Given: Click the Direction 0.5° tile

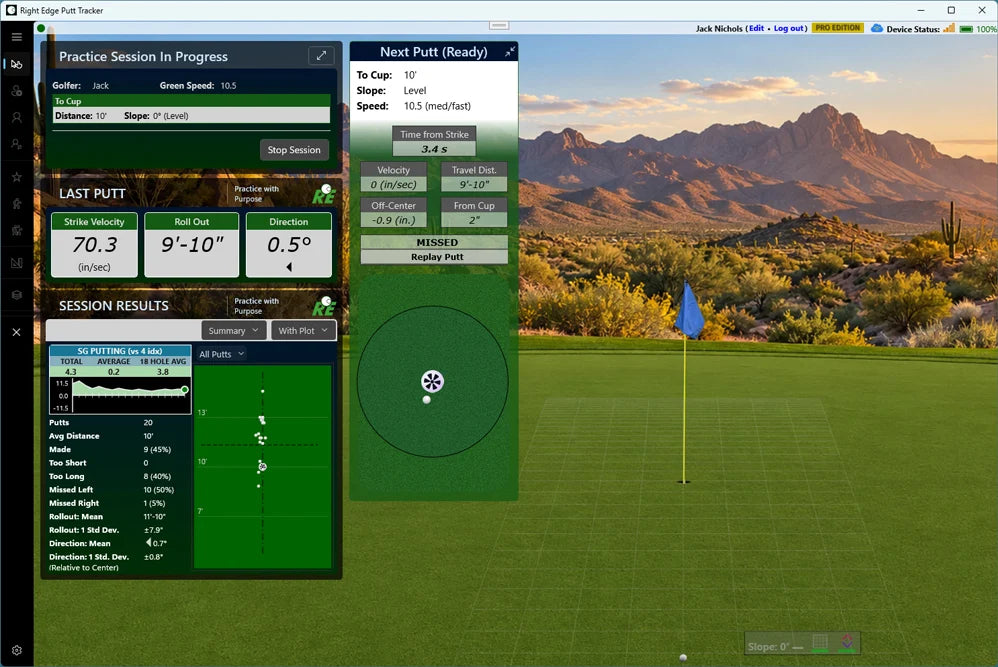Looking at the screenshot, I should (x=289, y=244).
